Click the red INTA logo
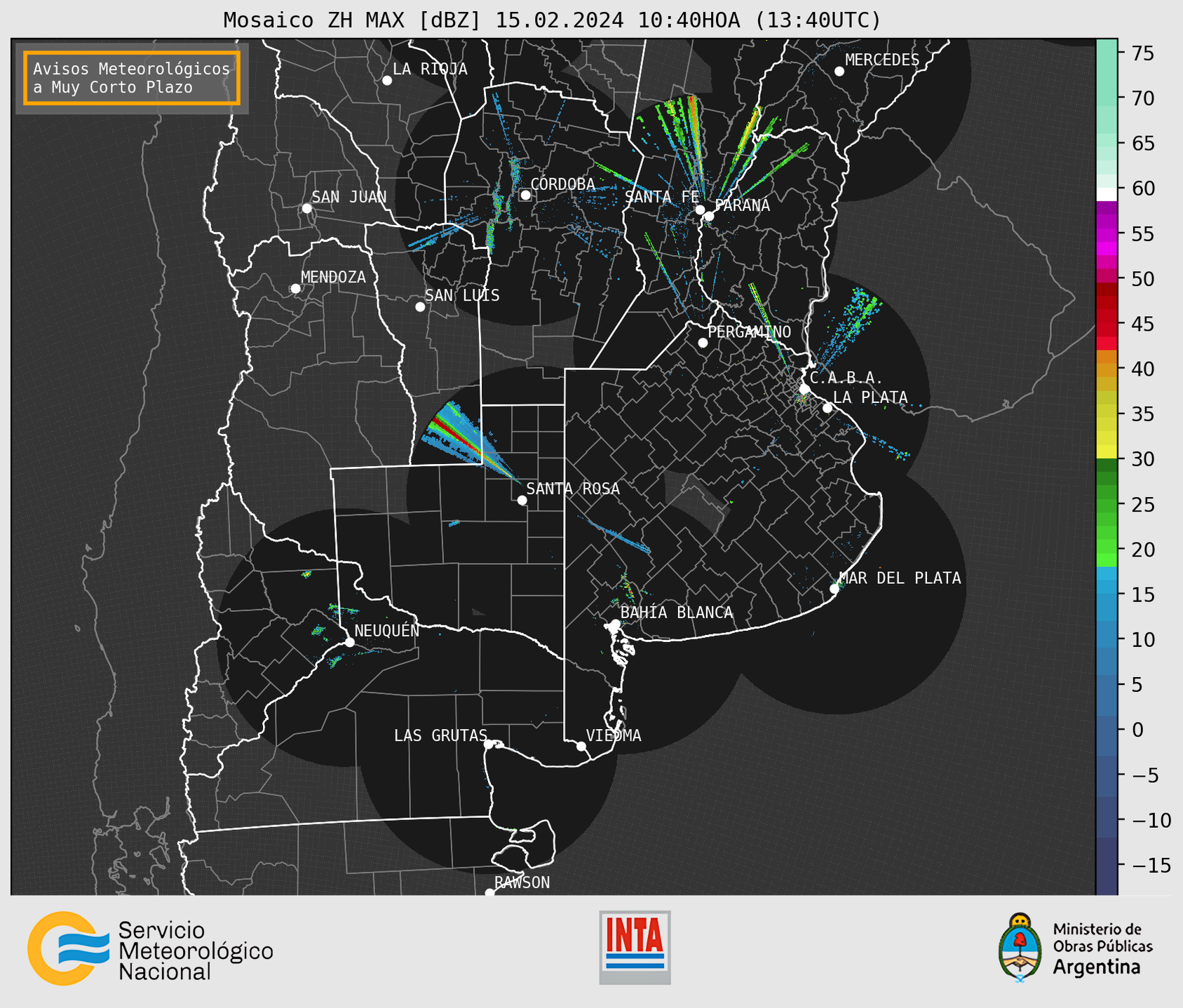Image resolution: width=1183 pixels, height=1008 pixels. [635, 946]
